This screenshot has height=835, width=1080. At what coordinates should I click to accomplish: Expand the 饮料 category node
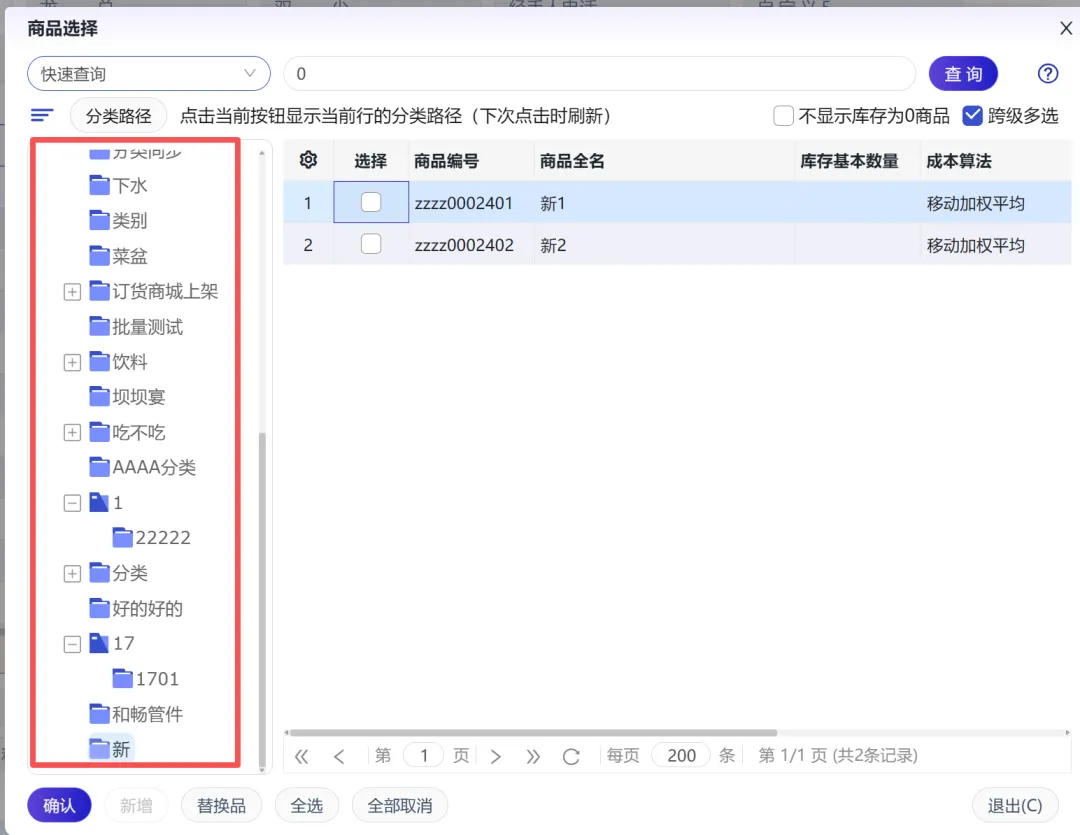72,362
